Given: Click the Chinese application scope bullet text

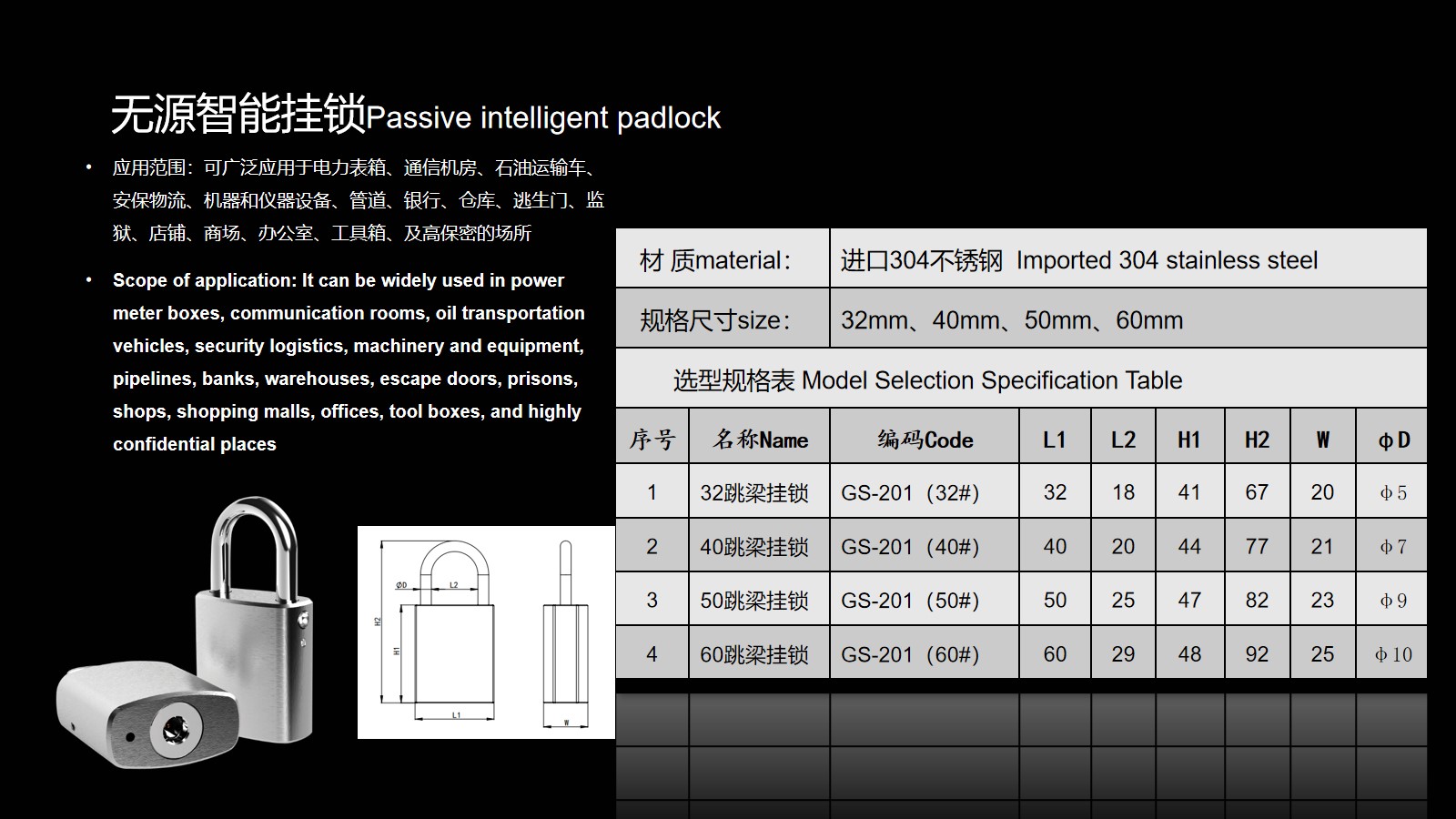Looking at the screenshot, I should point(358,200).
